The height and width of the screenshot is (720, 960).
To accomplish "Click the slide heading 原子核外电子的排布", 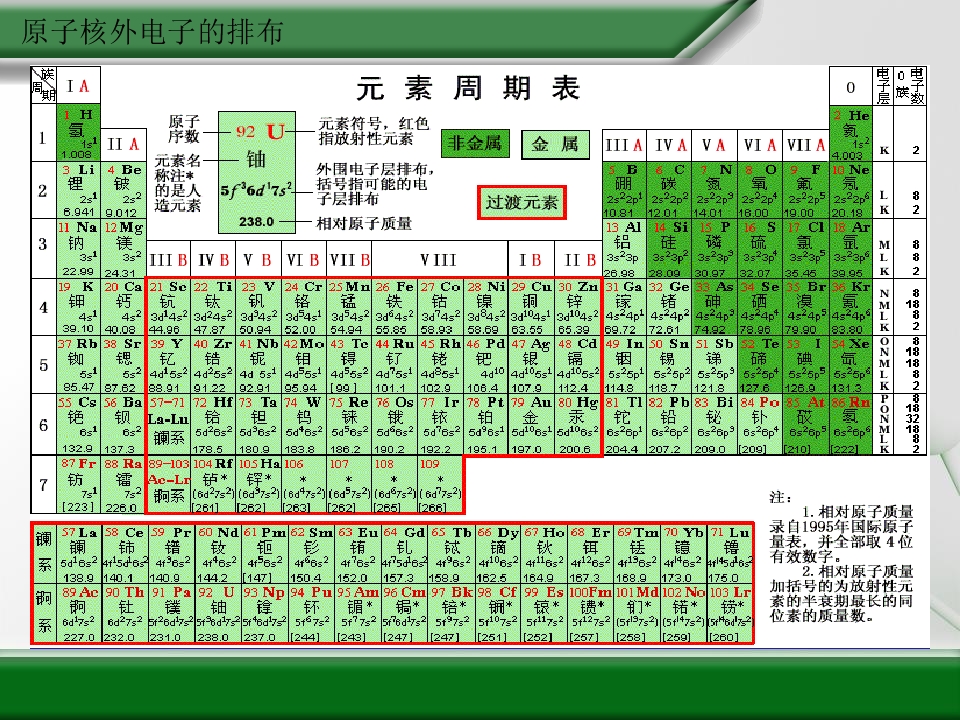I will (x=151, y=32).
